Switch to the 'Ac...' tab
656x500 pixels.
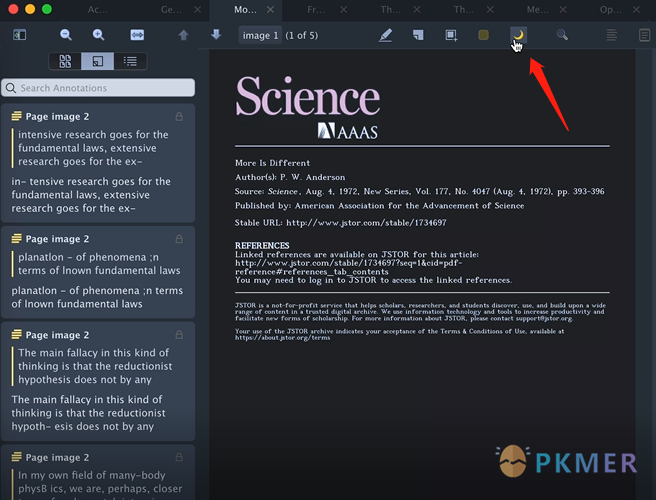point(97,10)
